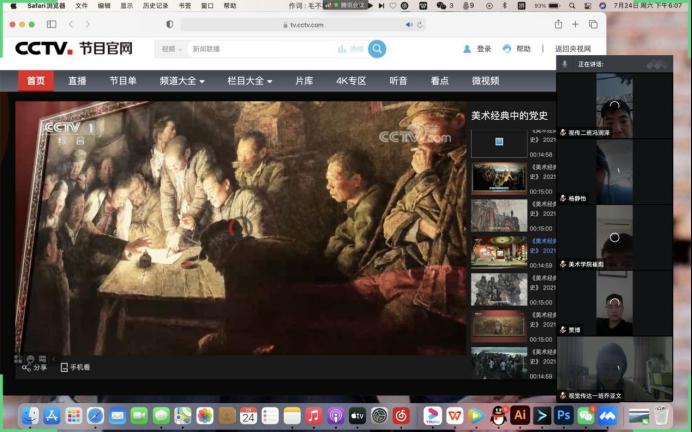
Task: Select the now-playing thumbnail with blue icon
Action: pos(499,142)
